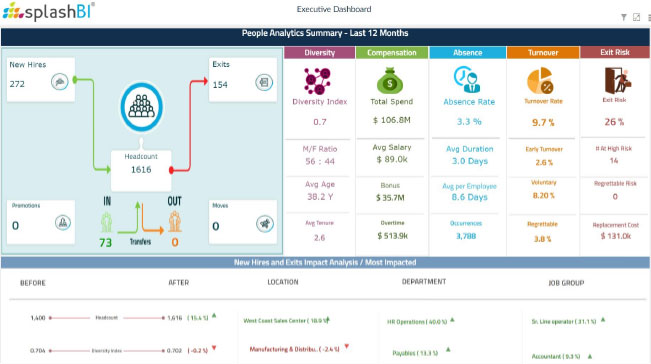Click red down arrow beside Diversity Index -0.2%
This screenshot has width=651, height=364.
(214, 348)
